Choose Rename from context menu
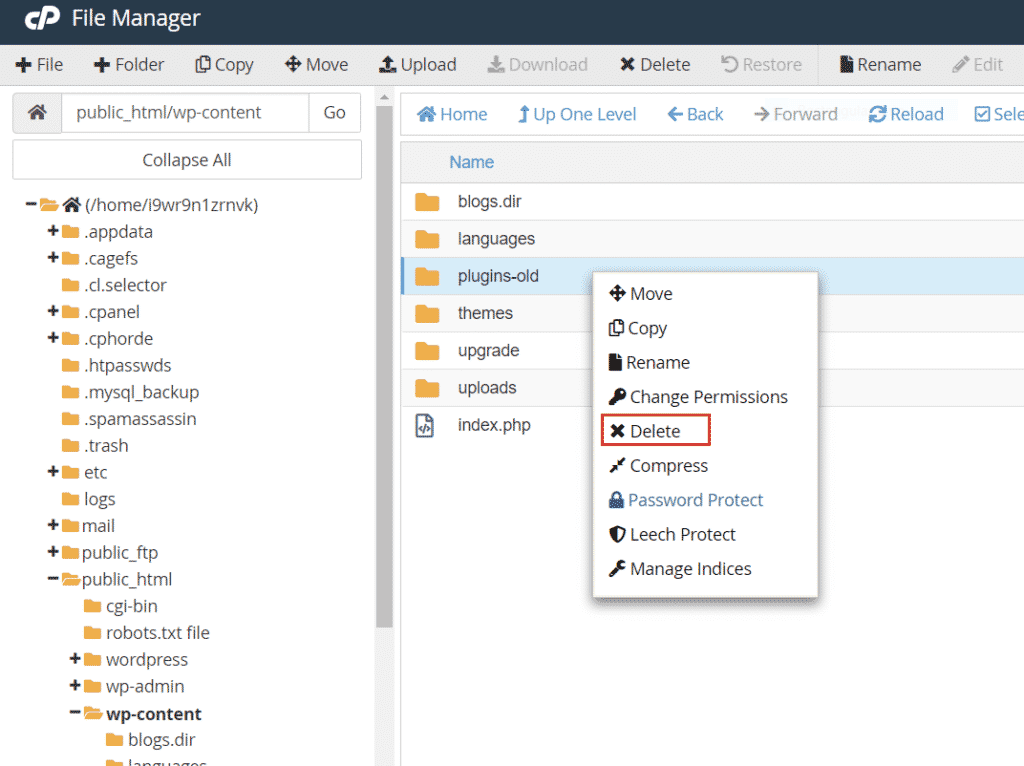The height and width of the screenshot is (766, 1024). (649, 362)
